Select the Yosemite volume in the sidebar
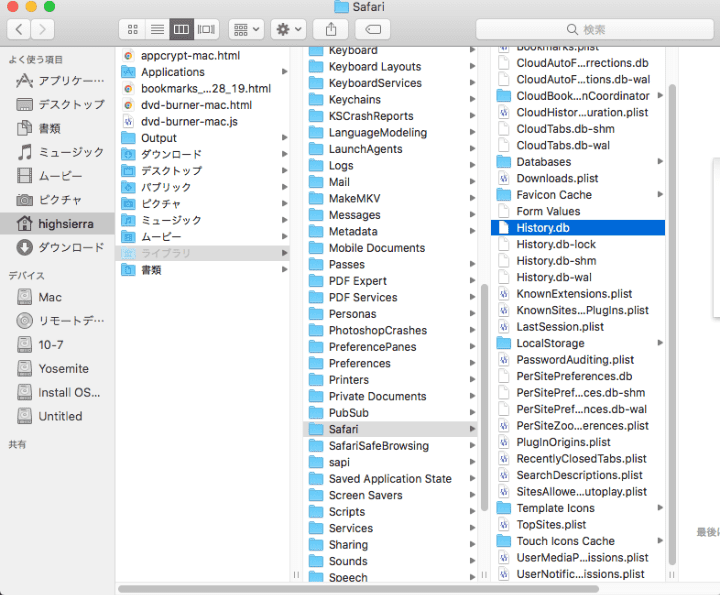The width and height of the screenshot is (720, 595). pos(57,368)
